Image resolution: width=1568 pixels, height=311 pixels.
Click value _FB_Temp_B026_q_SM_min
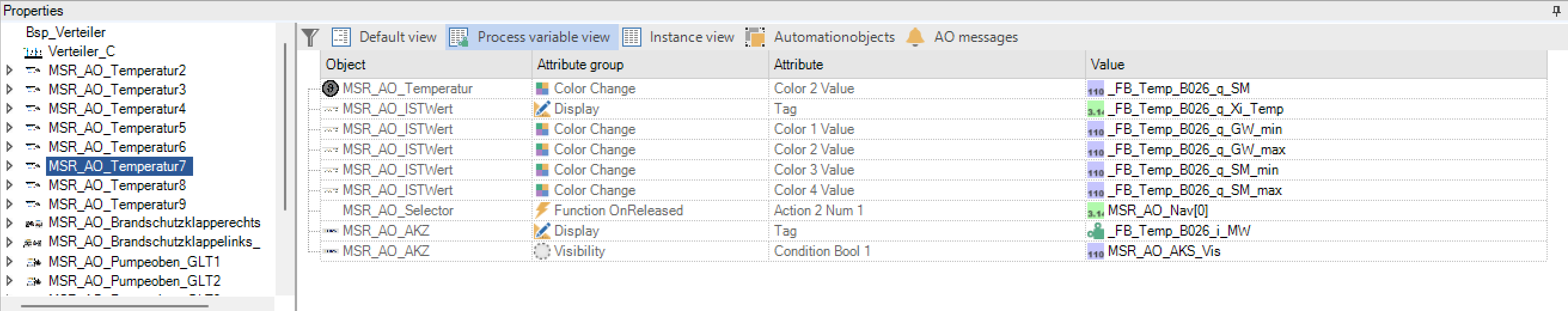pyautogui.click(x=1193, y=170)
